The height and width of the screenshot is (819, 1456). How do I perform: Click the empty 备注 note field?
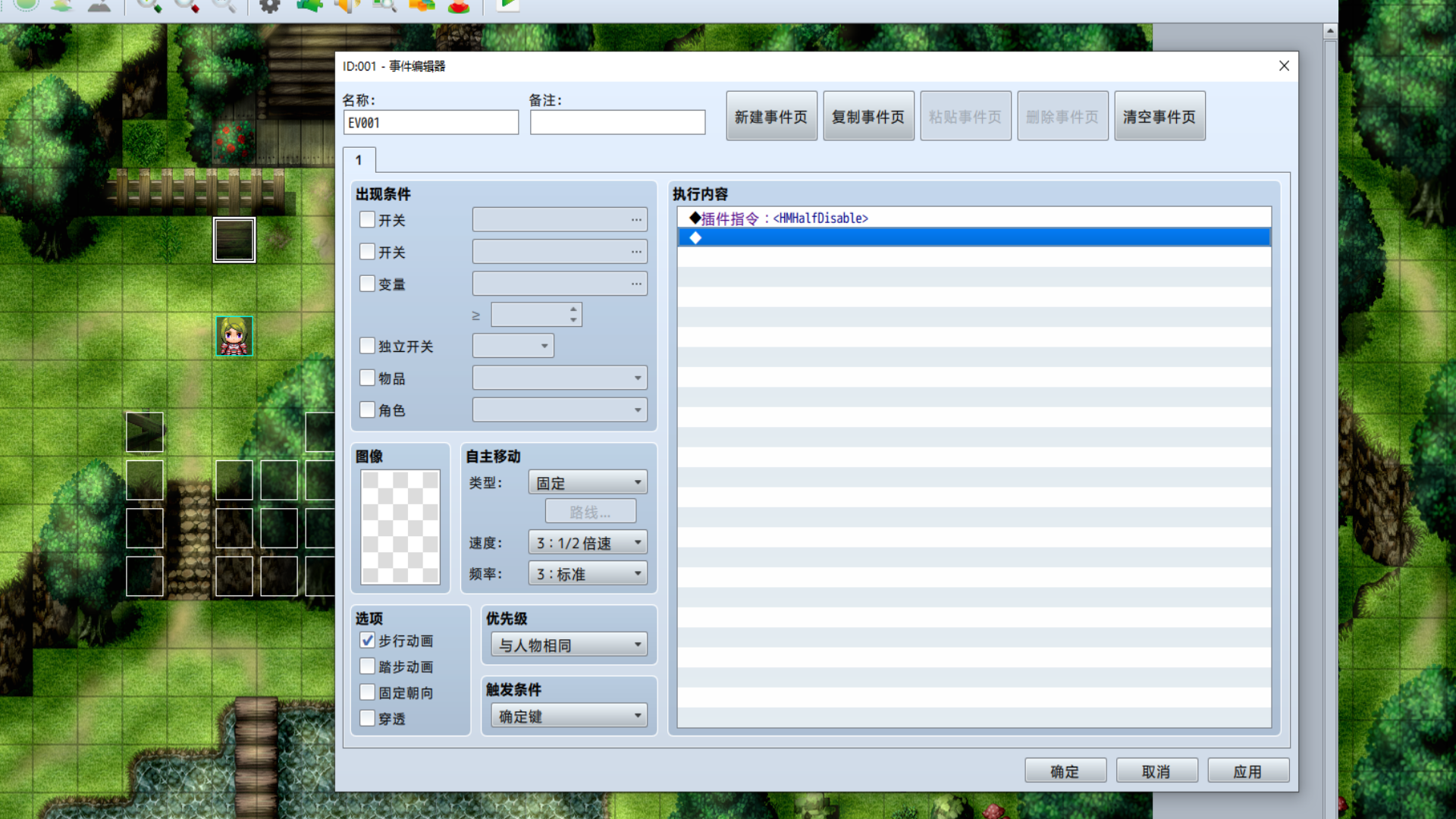pyautogui.click(x=617, y=122)
